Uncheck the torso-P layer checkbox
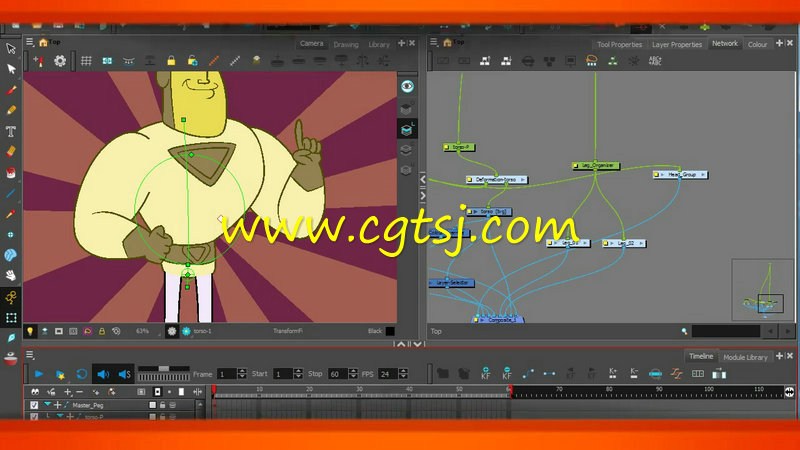The height and width of the screenshot is (450, 800). pyautogui.click(x=34, y=416)
